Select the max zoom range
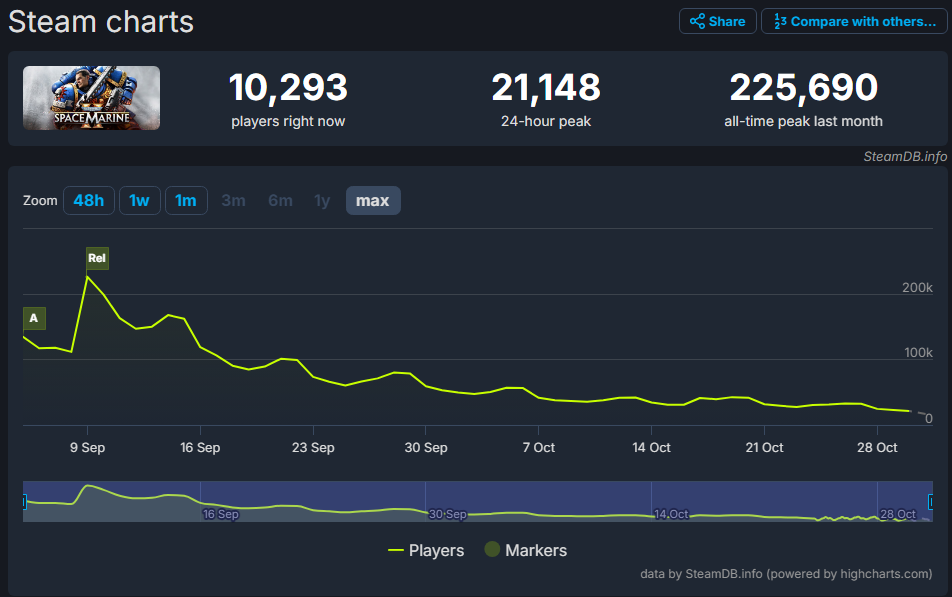The width and height of the screenshot is (952, 597). 373,200
